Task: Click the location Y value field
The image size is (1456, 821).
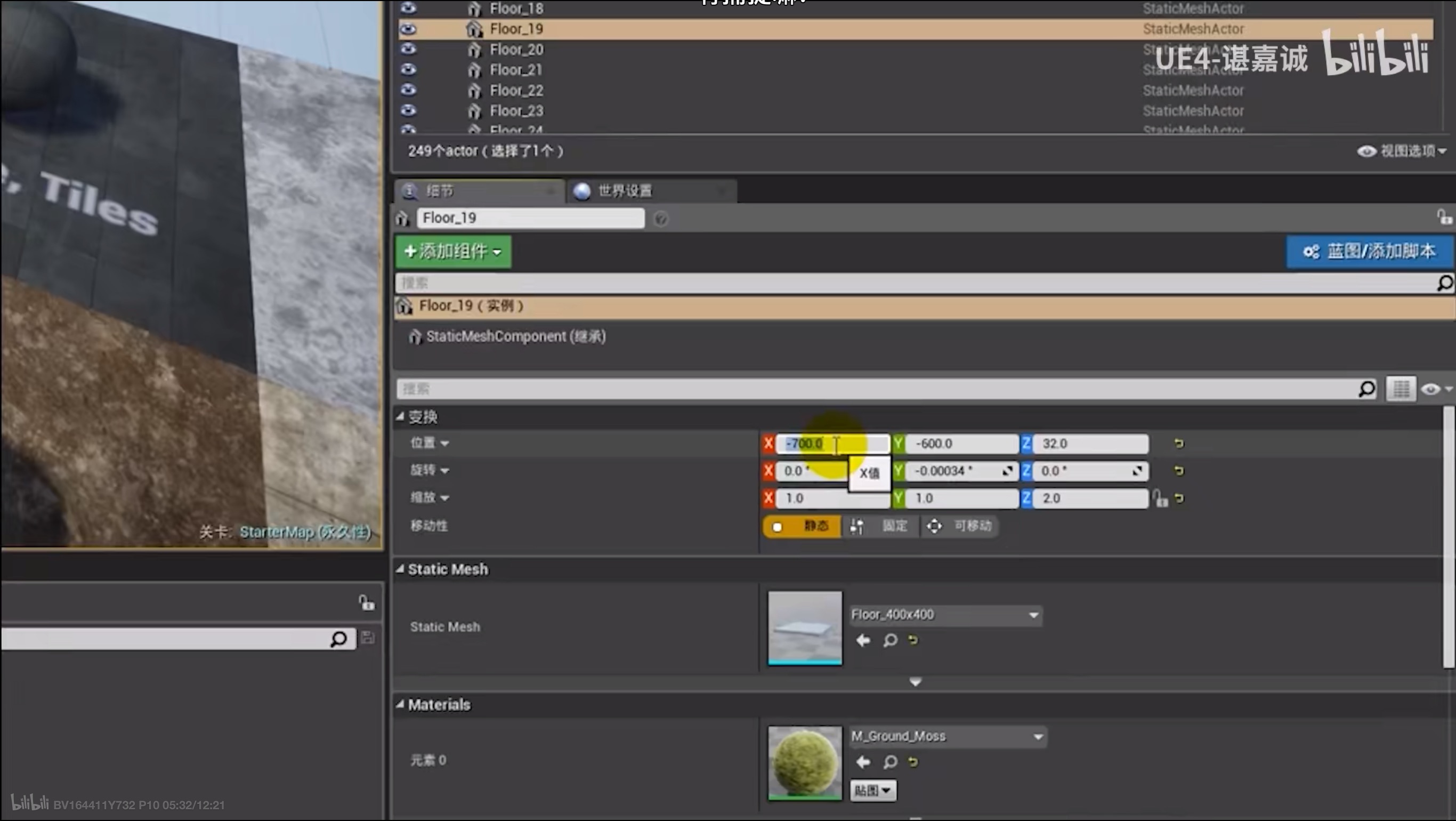Action: point(960,444)
